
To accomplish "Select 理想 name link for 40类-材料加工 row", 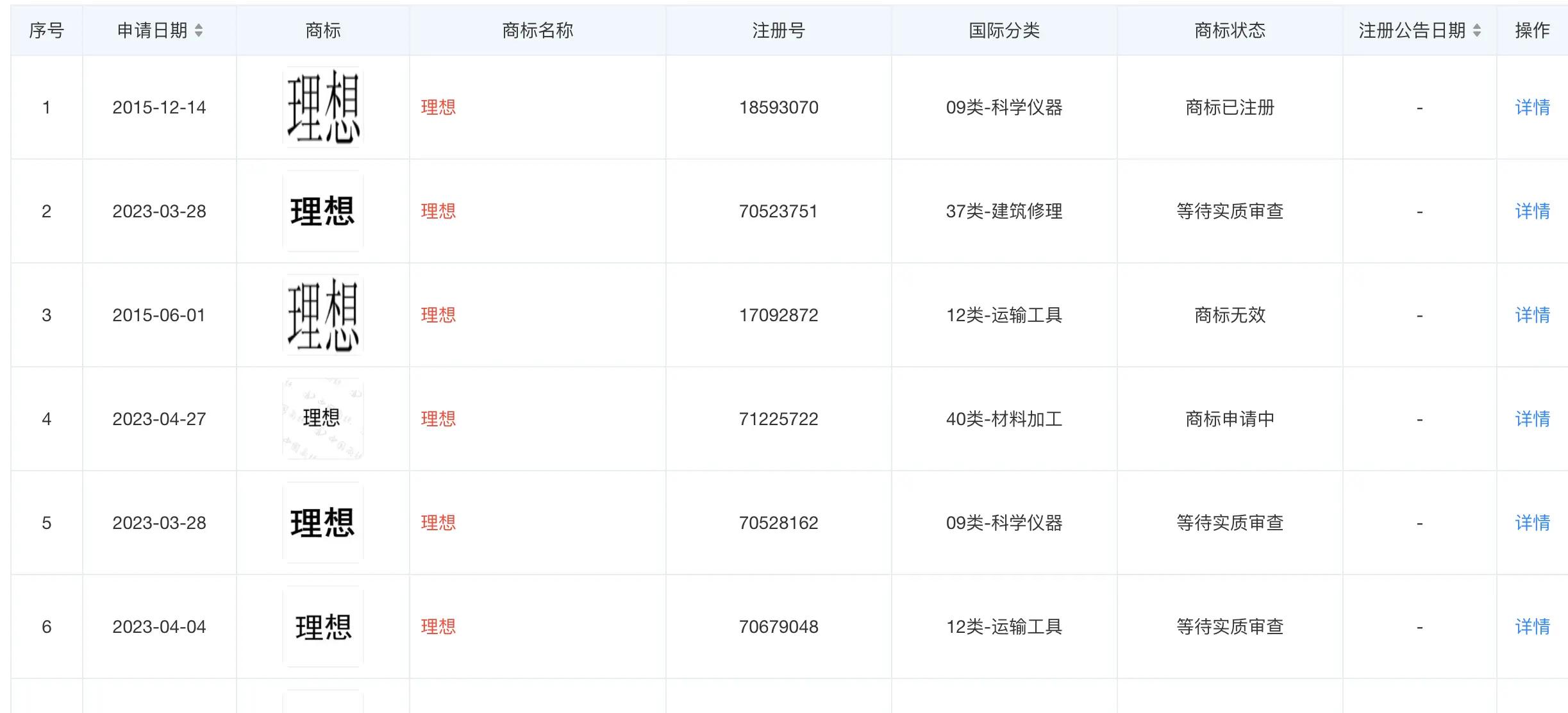I will (x=438, y=419).
